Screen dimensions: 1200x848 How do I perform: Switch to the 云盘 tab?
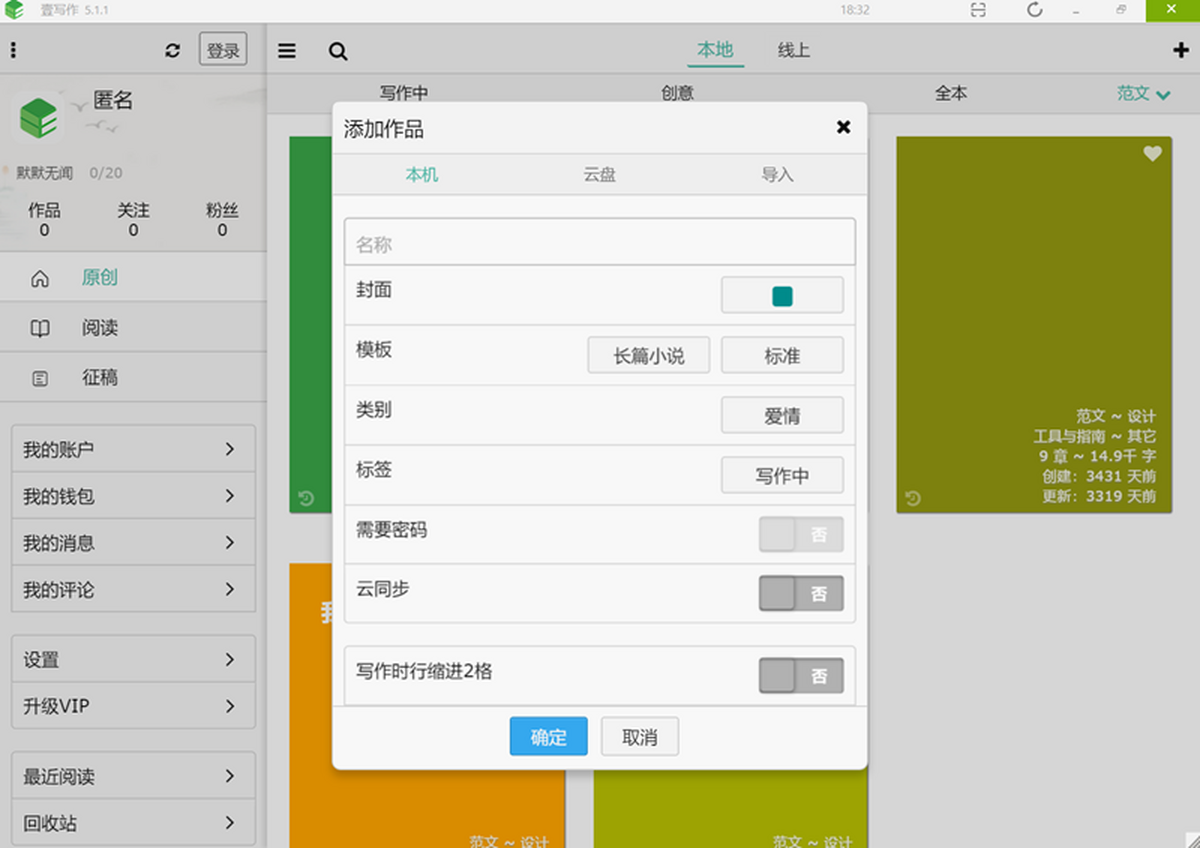pyautogui.click(x=600, y=174)
